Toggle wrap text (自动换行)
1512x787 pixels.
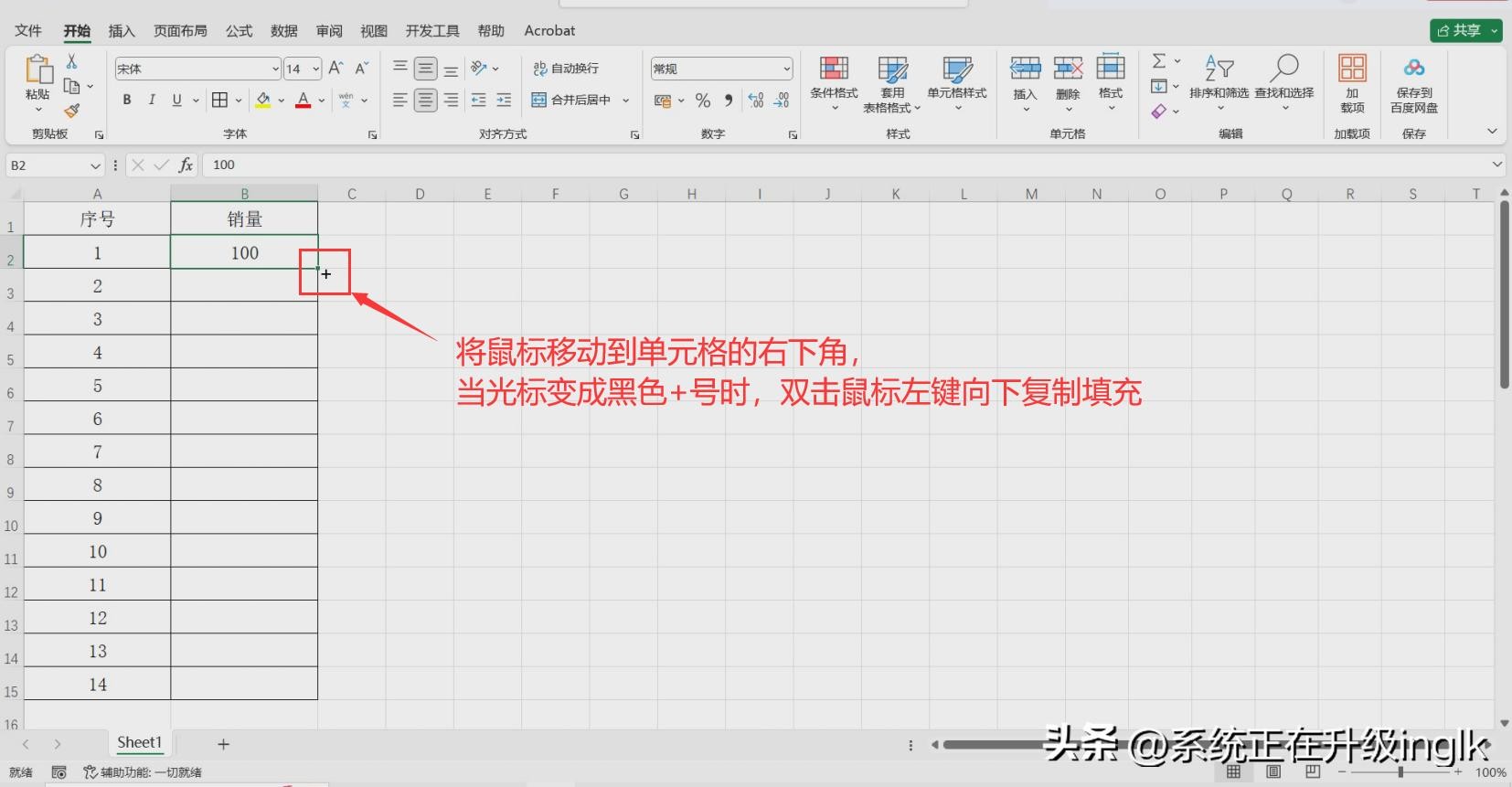pyautogui.click(x=566, y=69)
